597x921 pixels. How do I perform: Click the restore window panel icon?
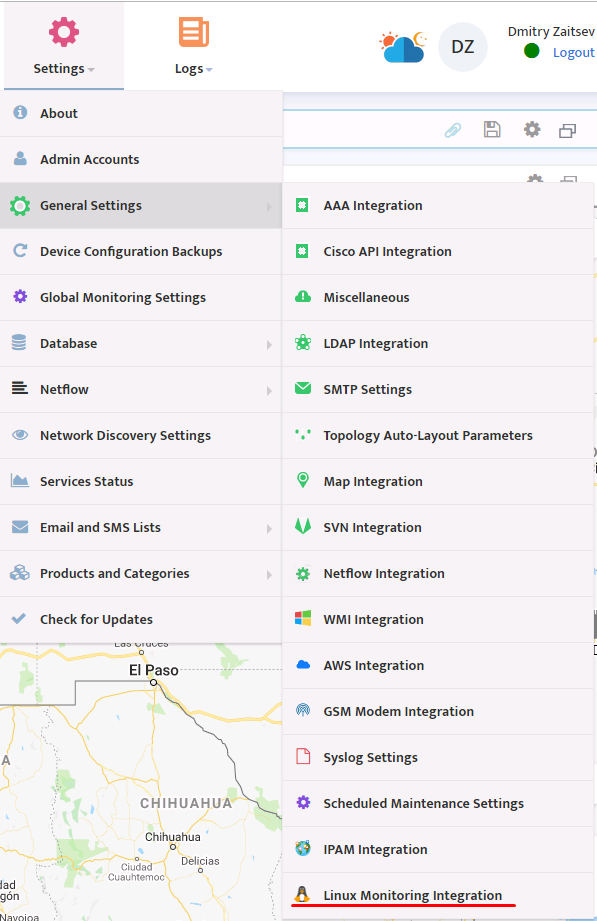(568, 130)
